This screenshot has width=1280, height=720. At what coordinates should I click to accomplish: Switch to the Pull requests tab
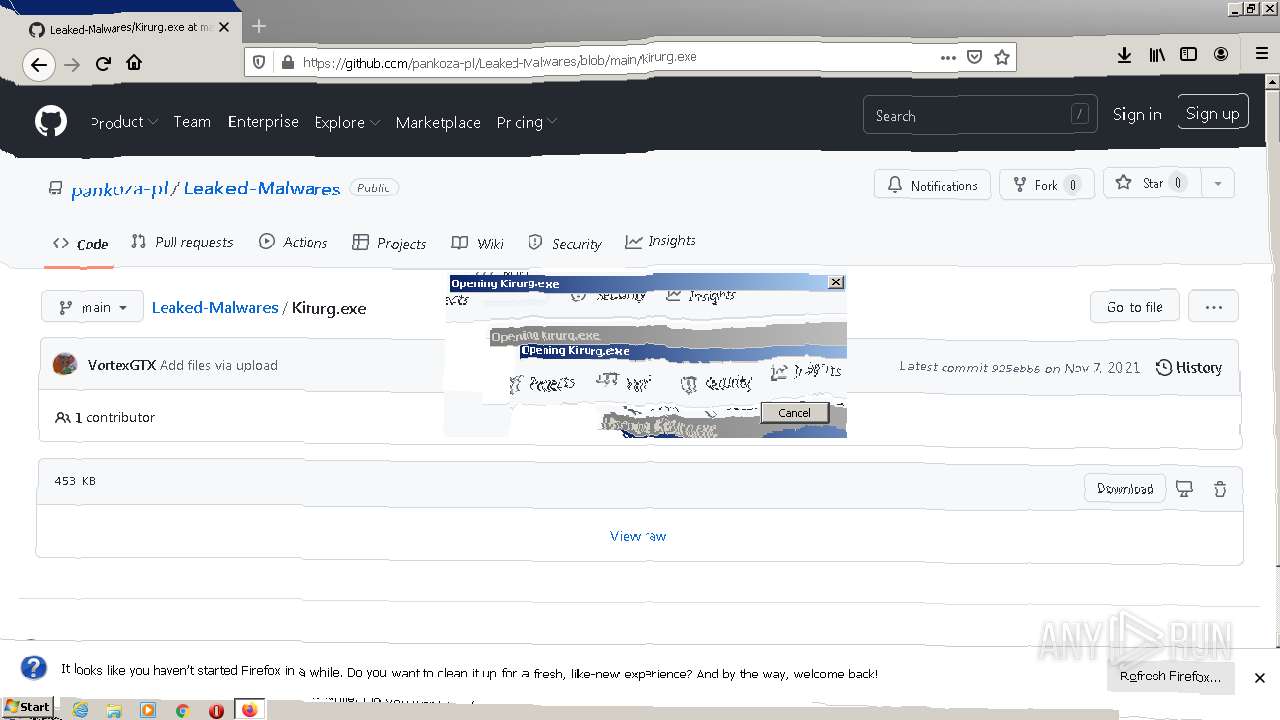[x=182, y=242]
